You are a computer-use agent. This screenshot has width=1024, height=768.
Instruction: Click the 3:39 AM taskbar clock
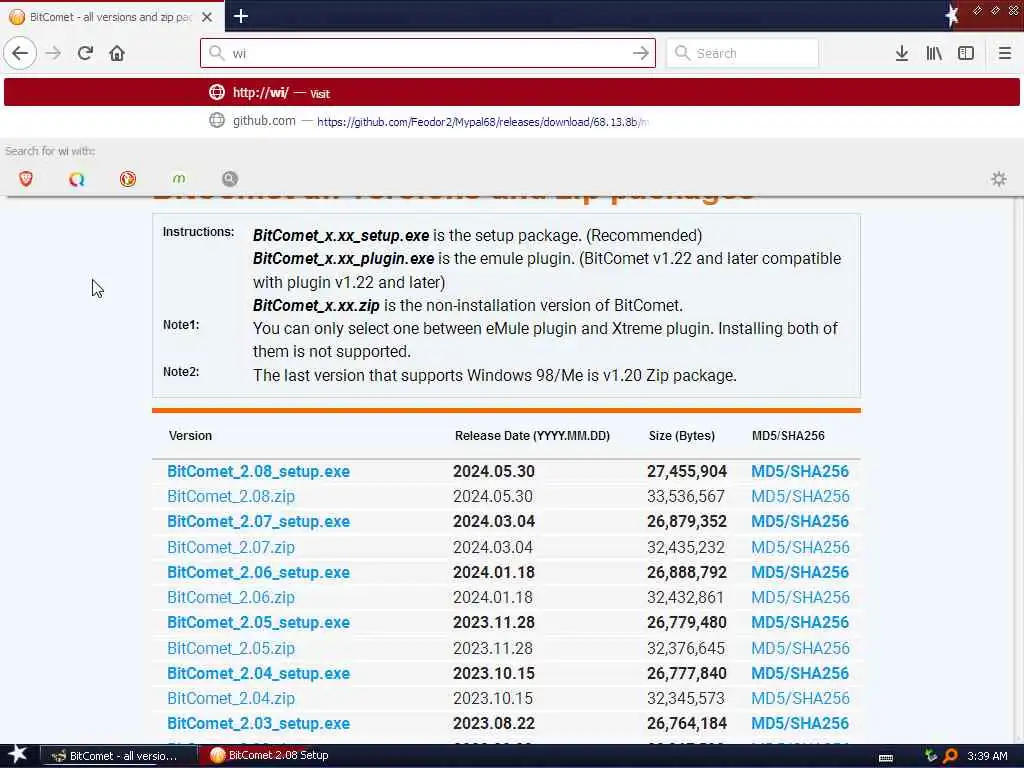(x=987, y=756)
